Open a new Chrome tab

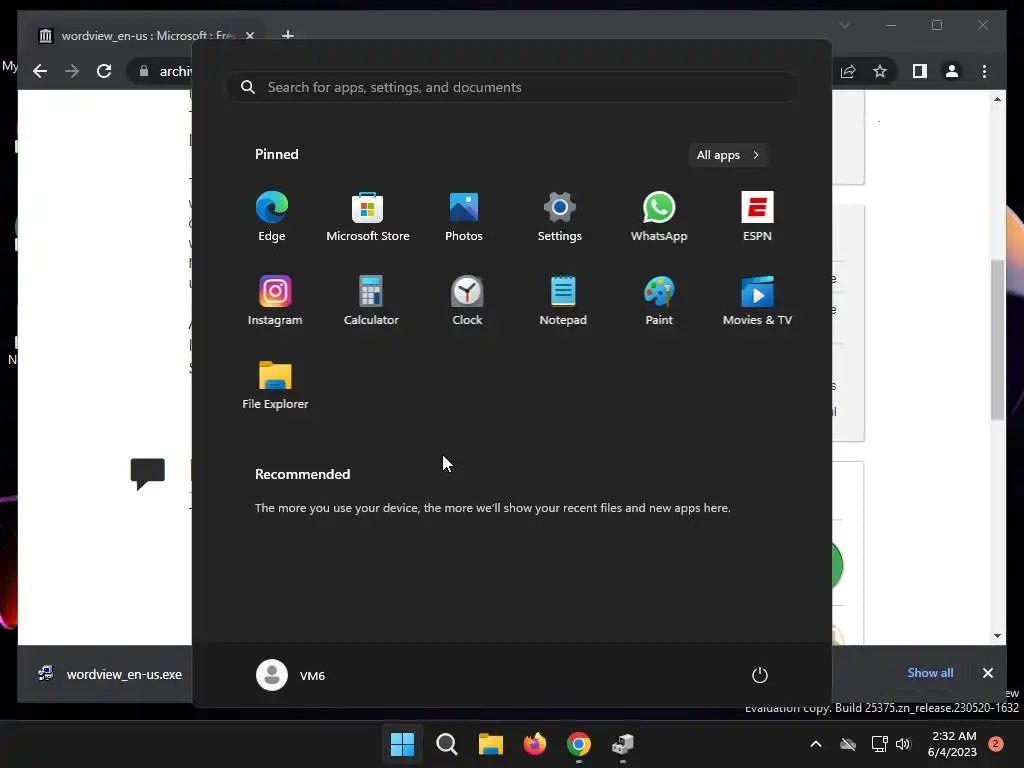[287, 35]
